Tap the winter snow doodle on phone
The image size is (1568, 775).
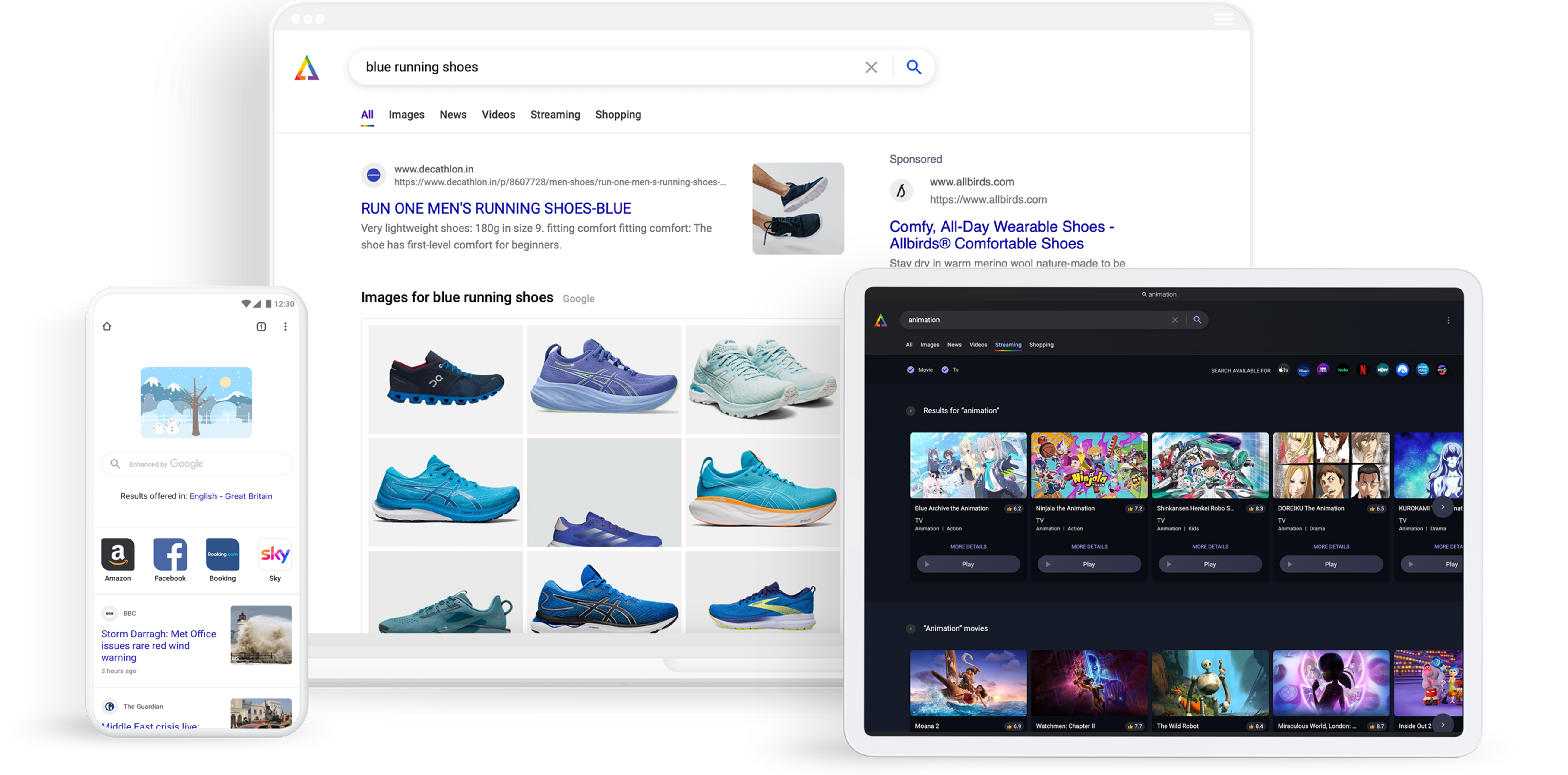click(196, 402)
